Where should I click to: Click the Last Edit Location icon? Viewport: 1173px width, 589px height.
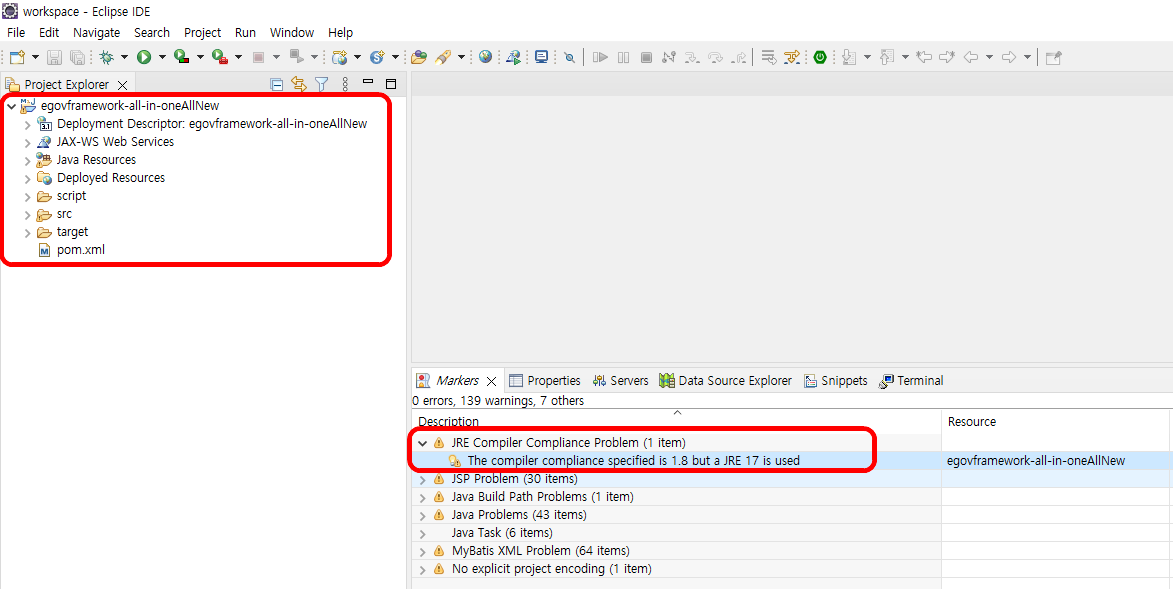click(925, 57)
